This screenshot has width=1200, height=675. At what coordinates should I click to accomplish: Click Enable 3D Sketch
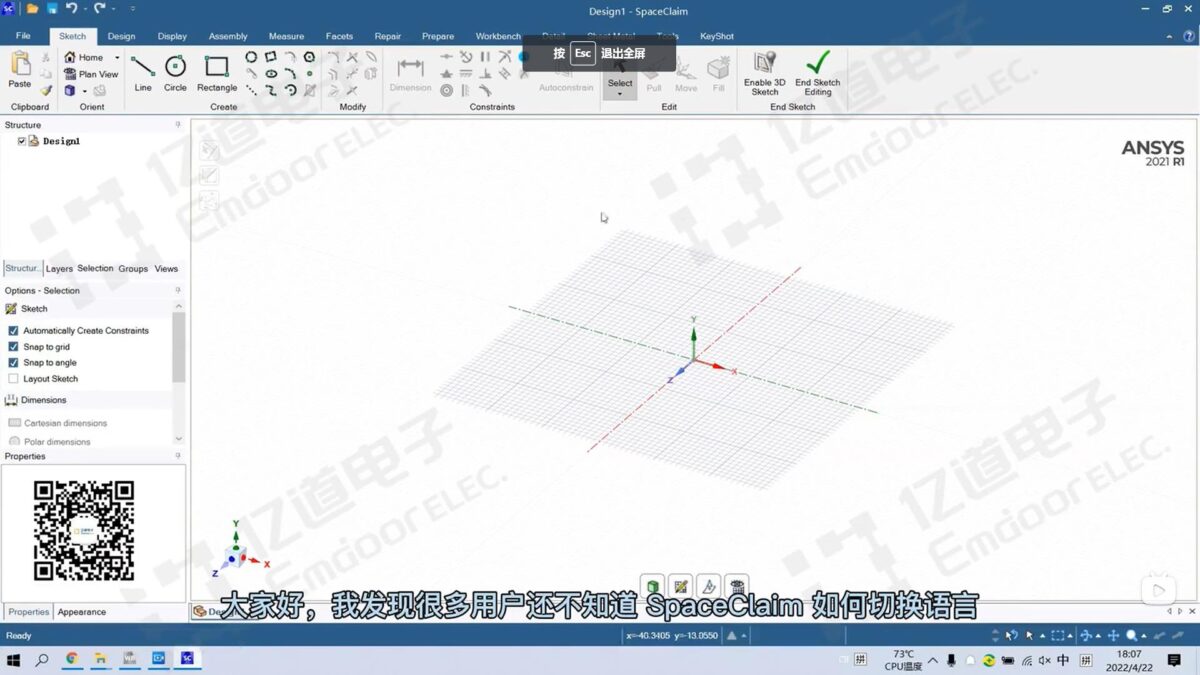(765, 74)
